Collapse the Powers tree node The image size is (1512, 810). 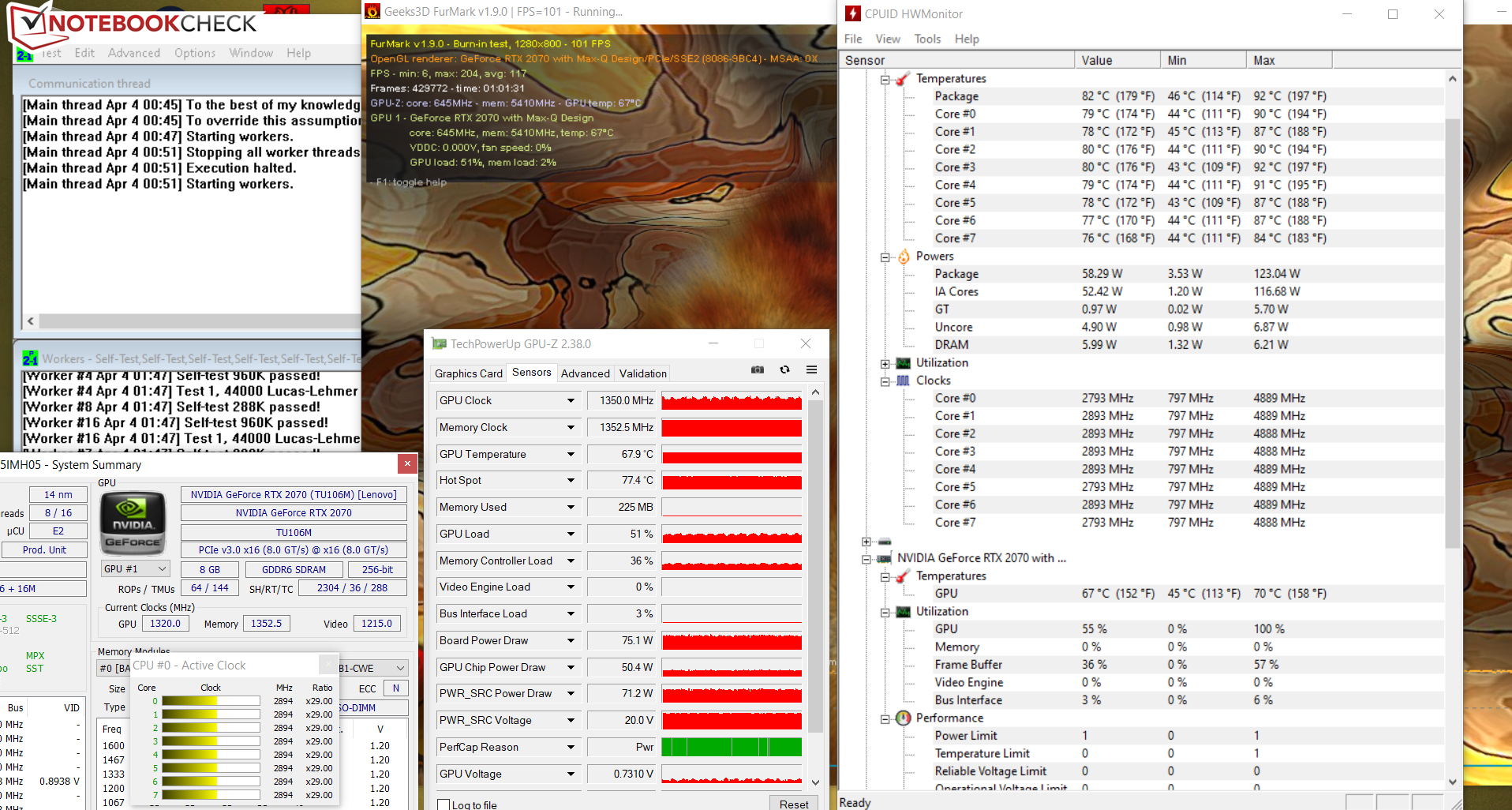(x=885, y=257)
